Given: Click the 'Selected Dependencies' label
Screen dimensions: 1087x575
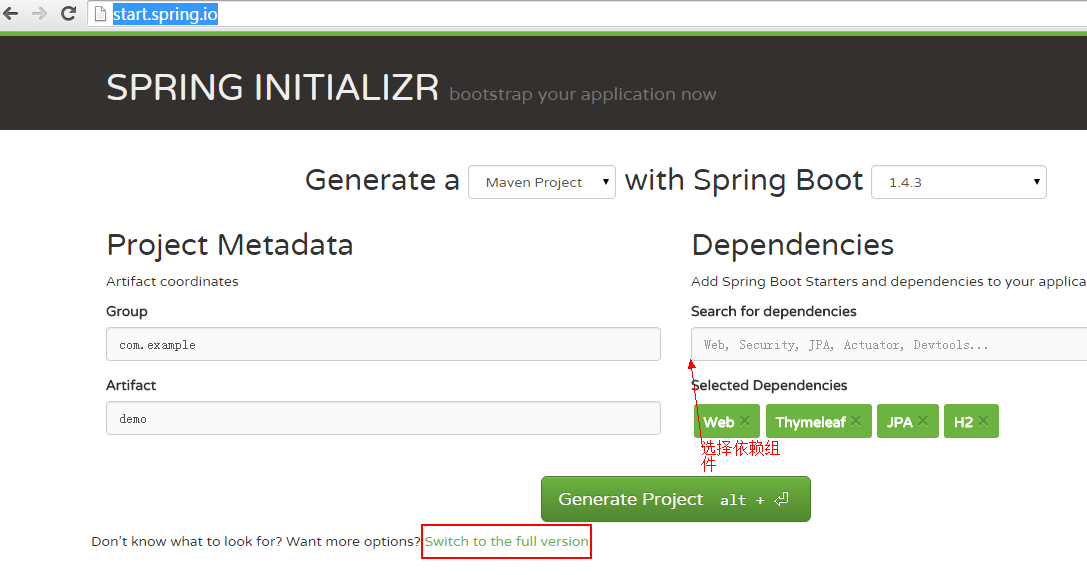Looking at the screenshot, I should (x=769, y=385).
